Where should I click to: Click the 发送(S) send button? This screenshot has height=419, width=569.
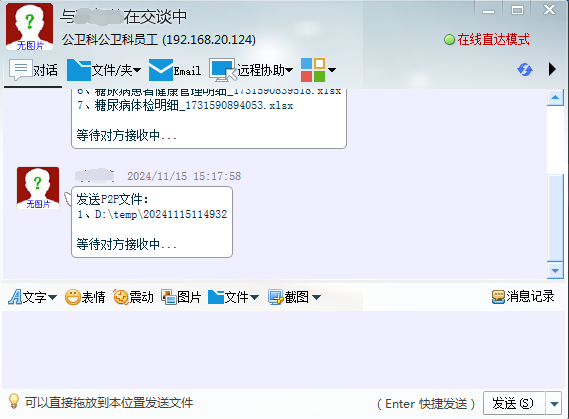[x=514, y=403]
